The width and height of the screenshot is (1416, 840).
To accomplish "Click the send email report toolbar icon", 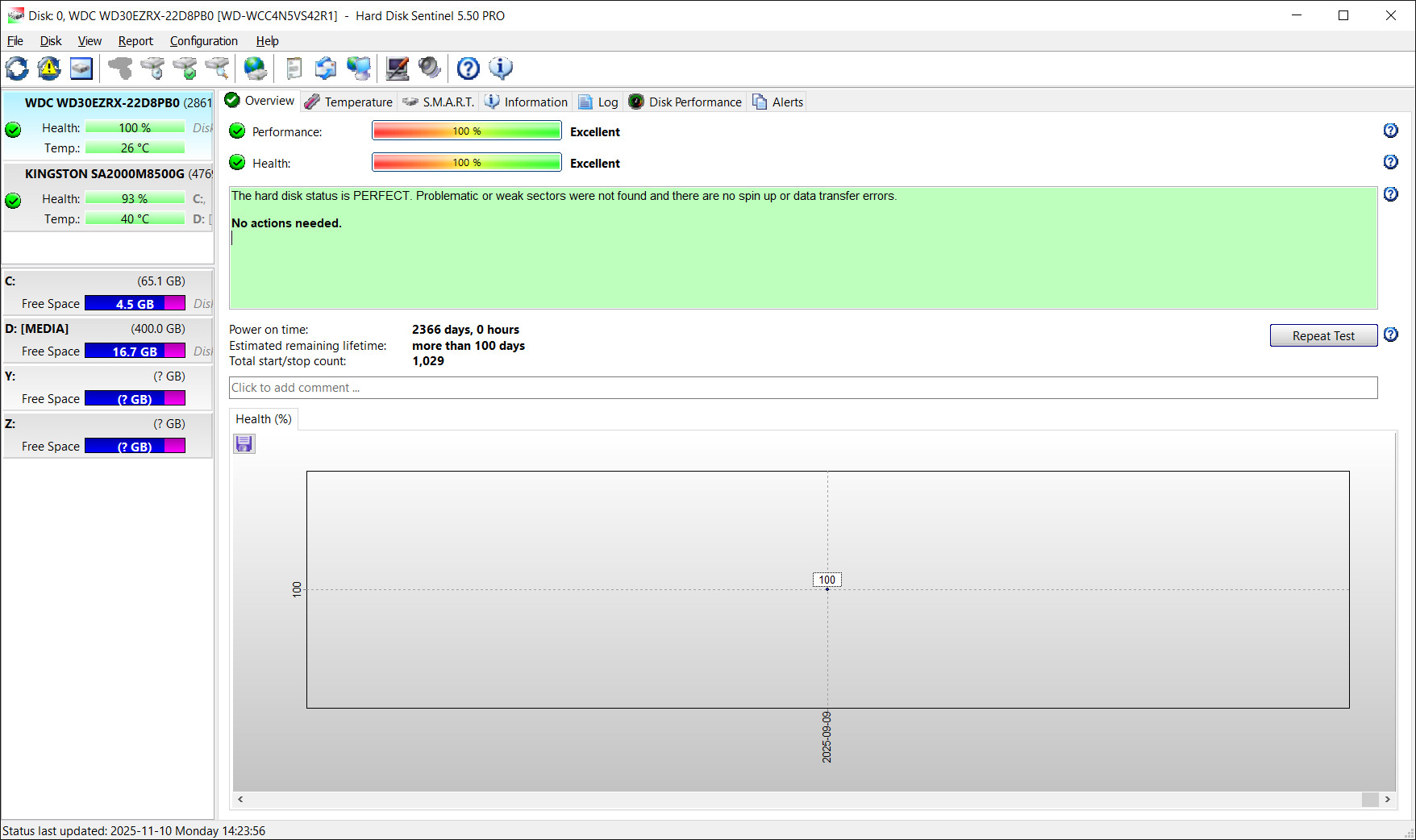I will [326, 69].
